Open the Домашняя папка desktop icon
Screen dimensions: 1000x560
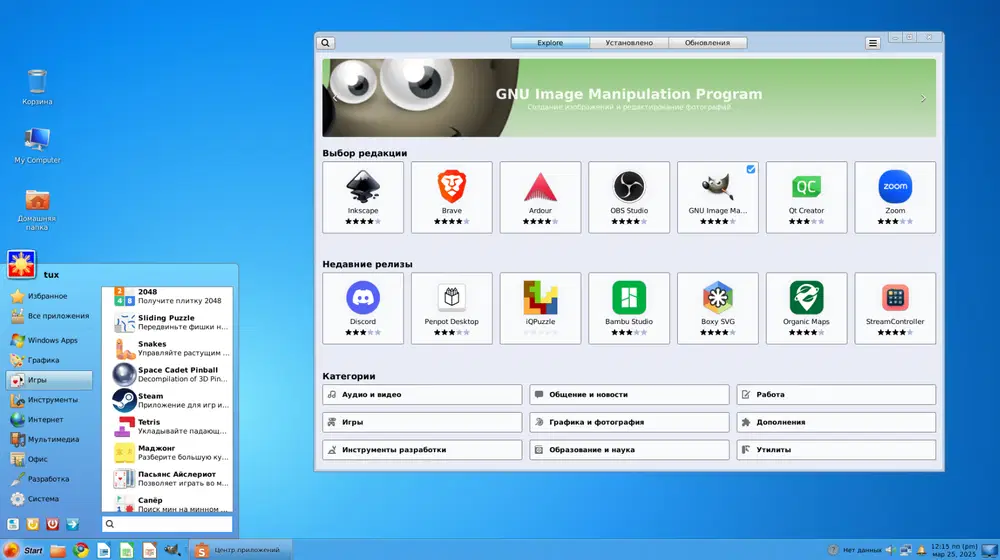pyautogui.click(x=37, y=209)
